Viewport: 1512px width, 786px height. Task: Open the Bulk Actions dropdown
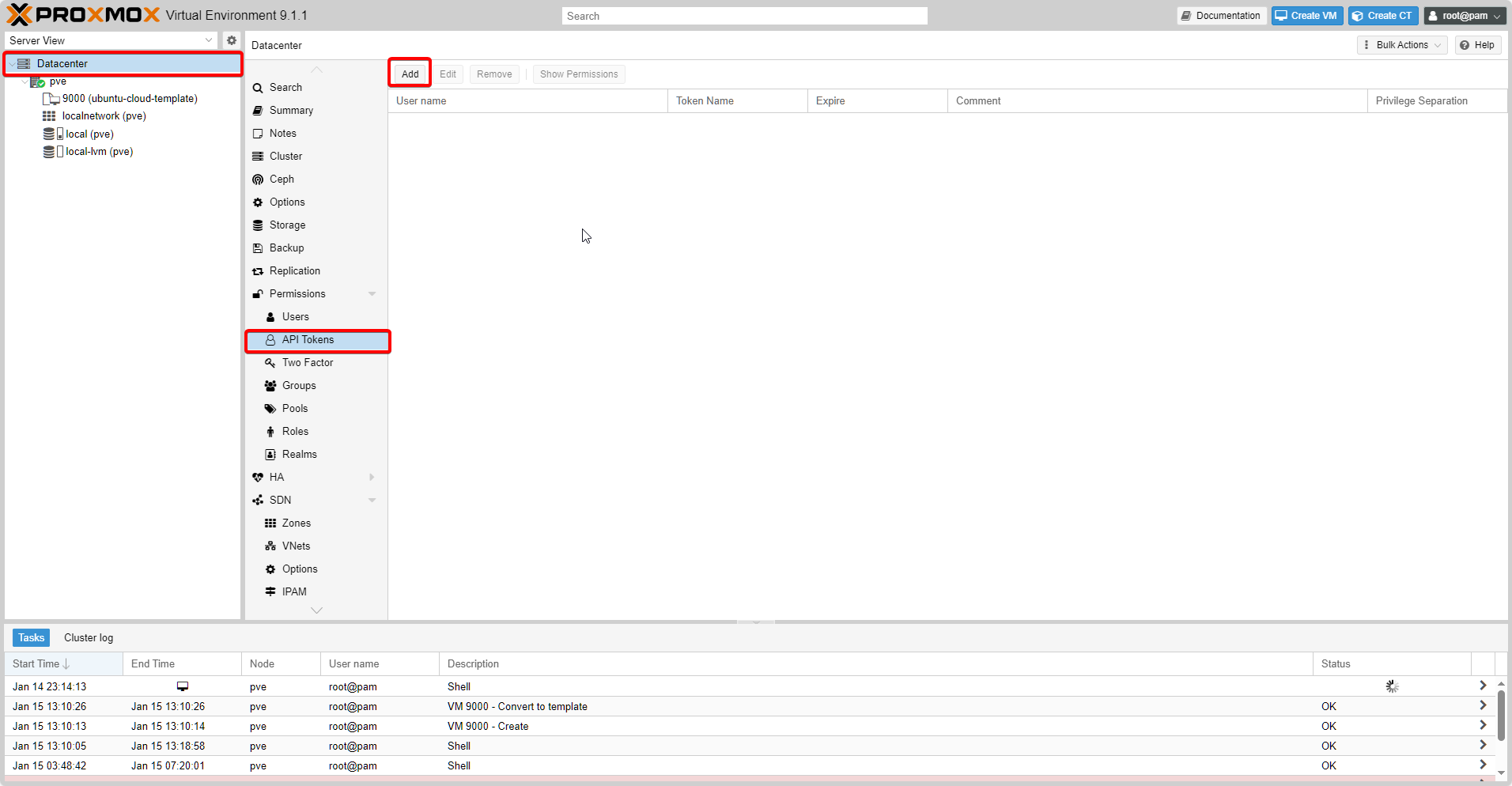pyautogui.click(x=1401, y=45)
